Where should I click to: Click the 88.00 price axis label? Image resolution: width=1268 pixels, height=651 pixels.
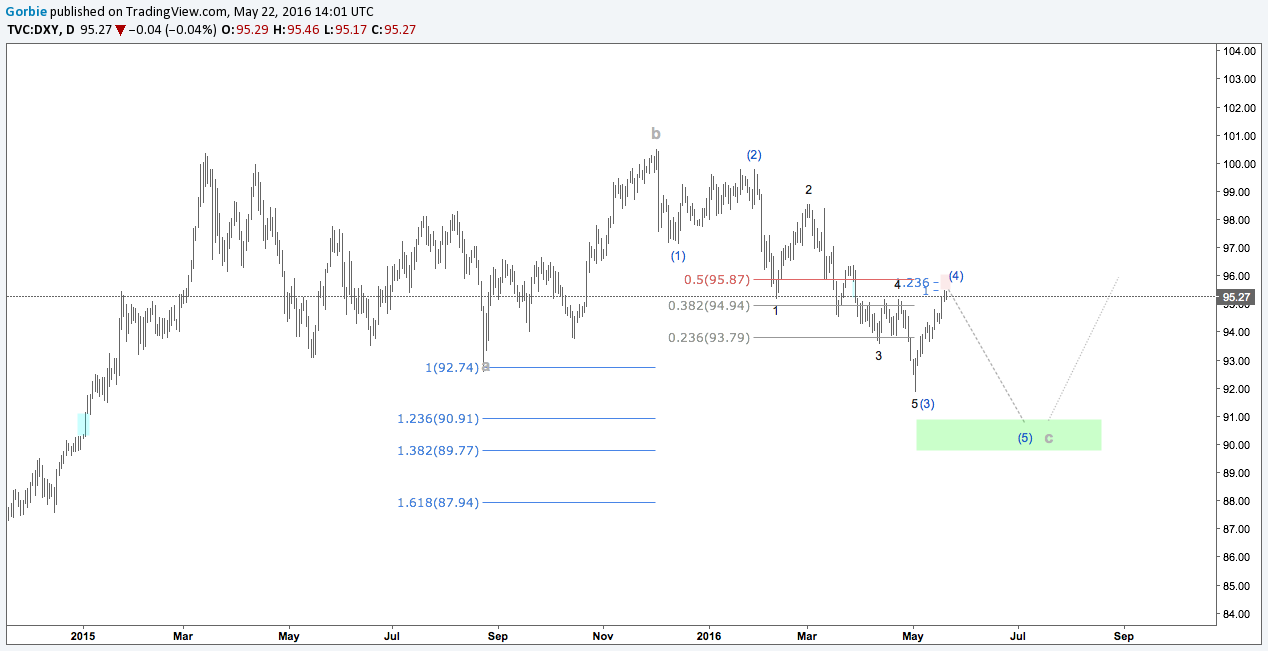pos(1238,501)
